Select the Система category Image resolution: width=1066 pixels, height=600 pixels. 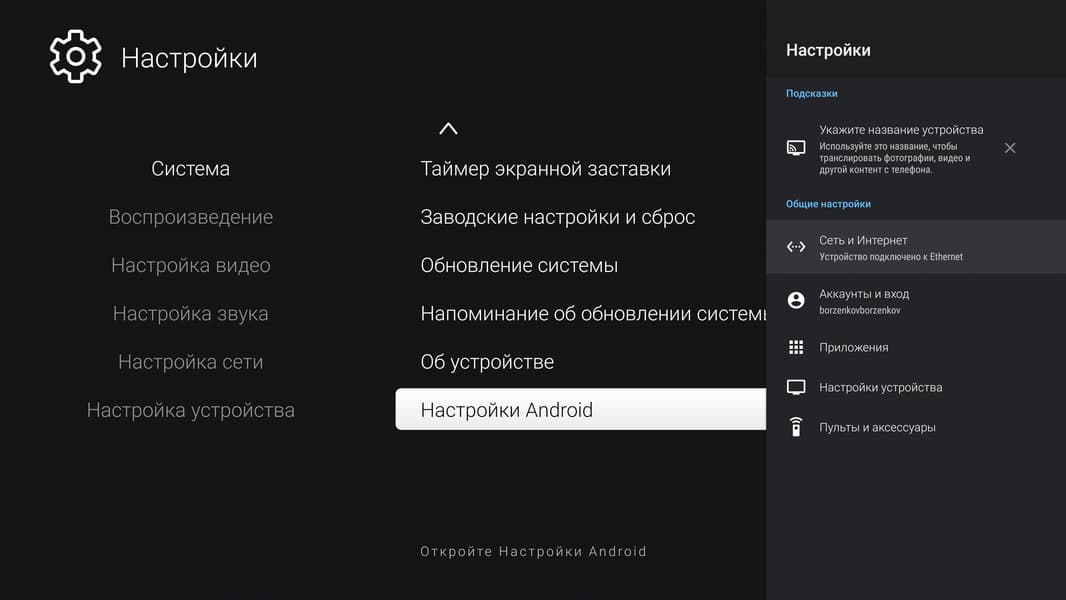pos(190,169)
